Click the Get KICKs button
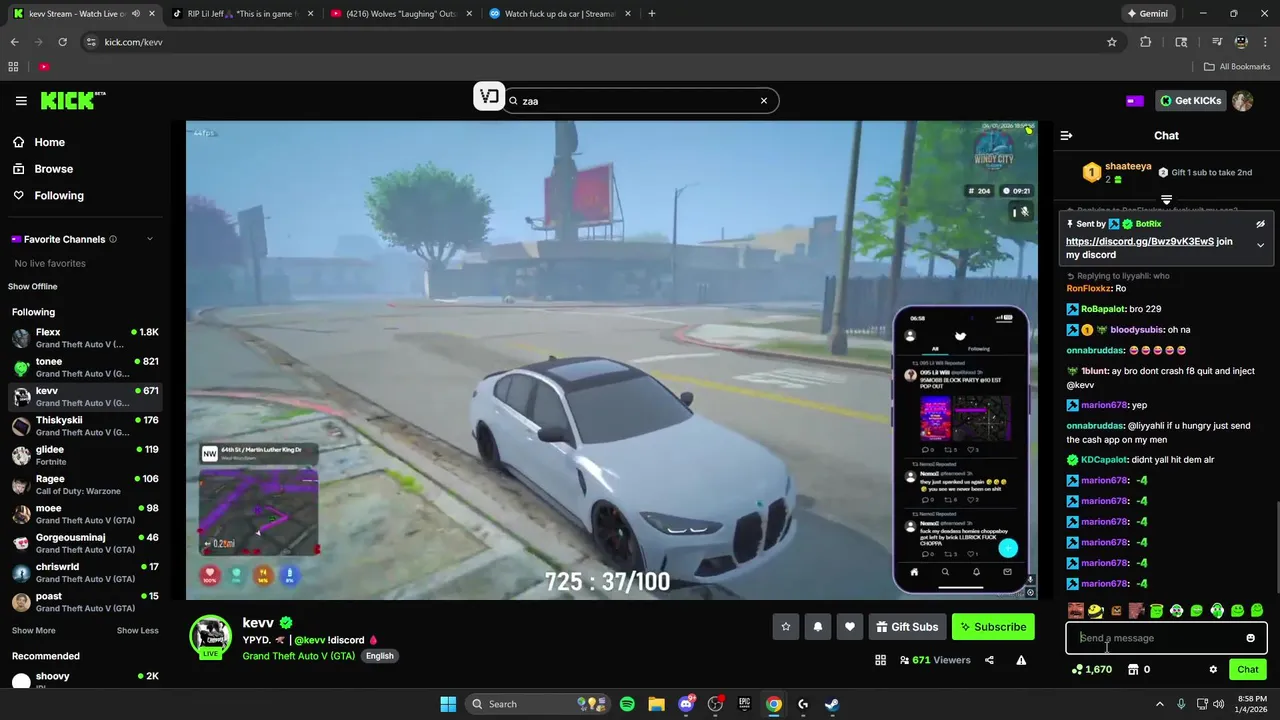This screenshot has width=1280, height=720. click(1190, 100)
